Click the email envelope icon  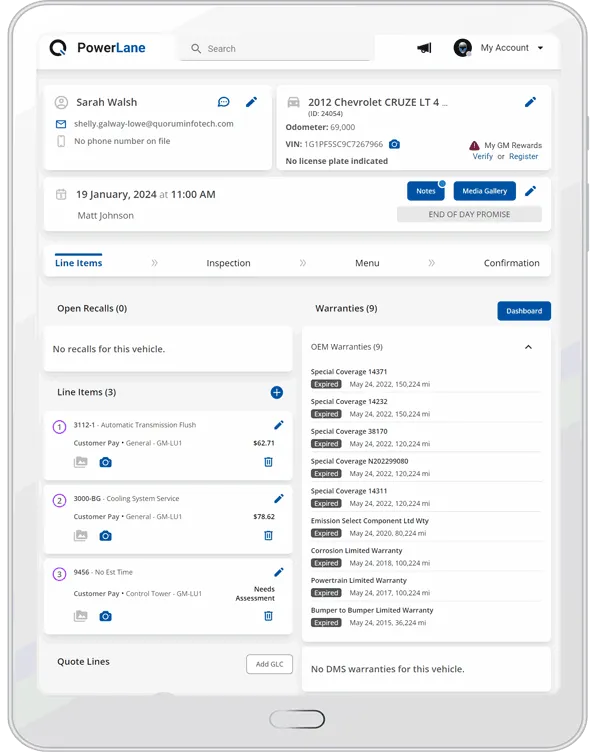[61, 124]
